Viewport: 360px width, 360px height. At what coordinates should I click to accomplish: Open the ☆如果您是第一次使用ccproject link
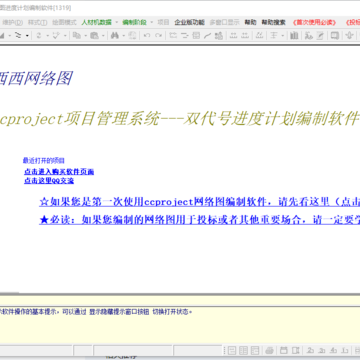pos(199,202)
